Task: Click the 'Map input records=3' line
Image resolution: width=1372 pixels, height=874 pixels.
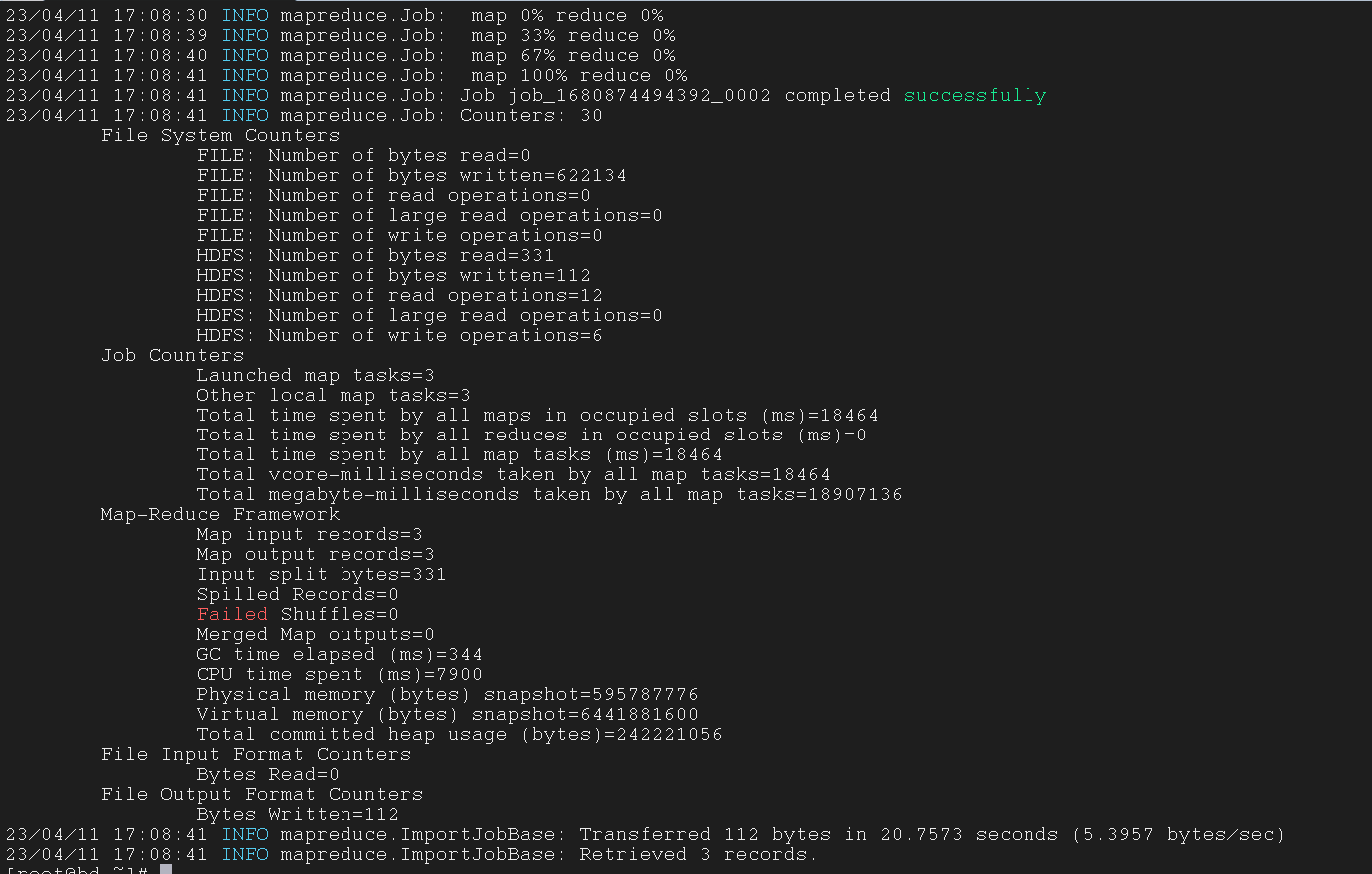Action: (310, 535)
